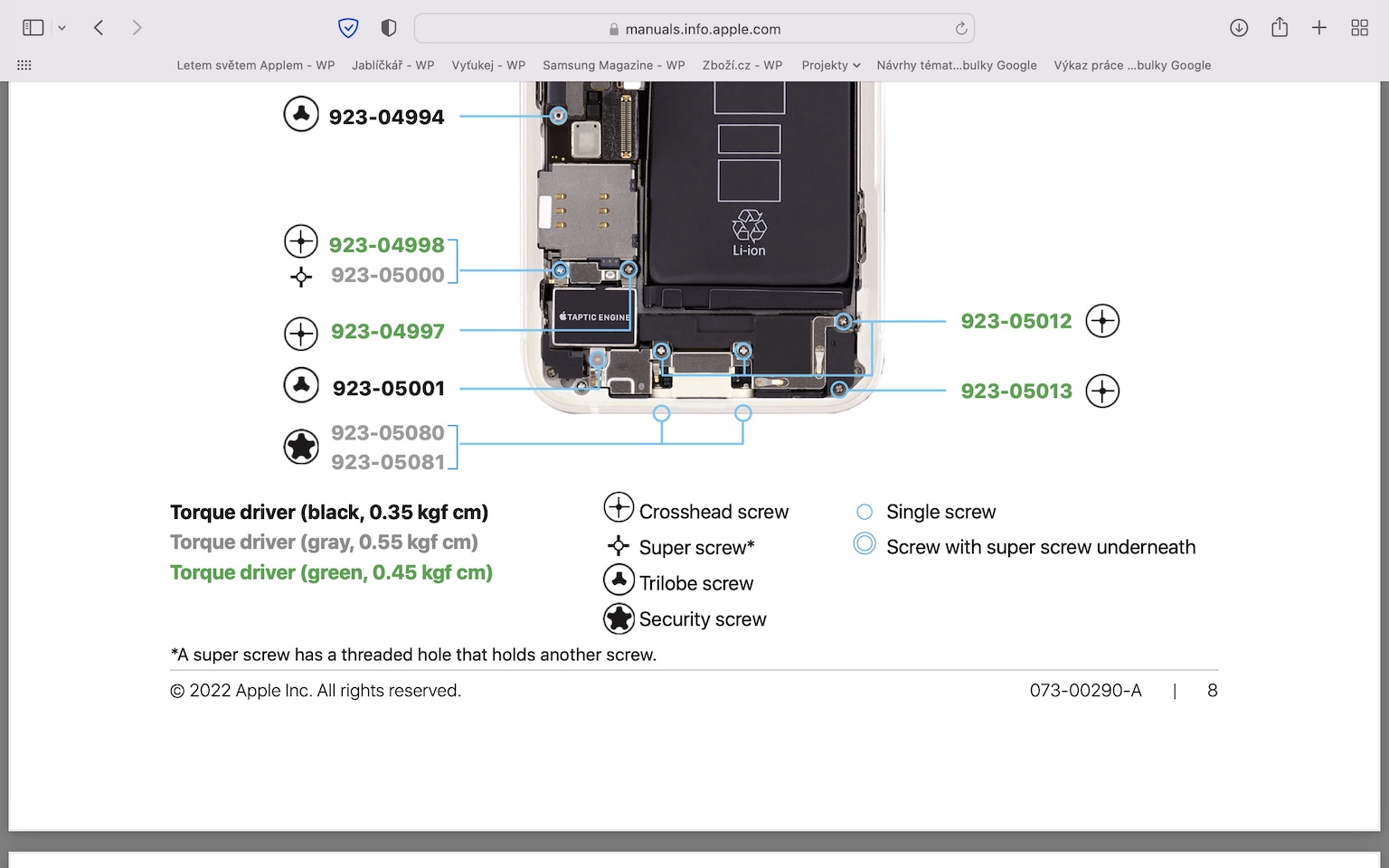1389x868 pixels.
Task: Click the Crosshead screw legend icon
Action: (x=619, y=508)
